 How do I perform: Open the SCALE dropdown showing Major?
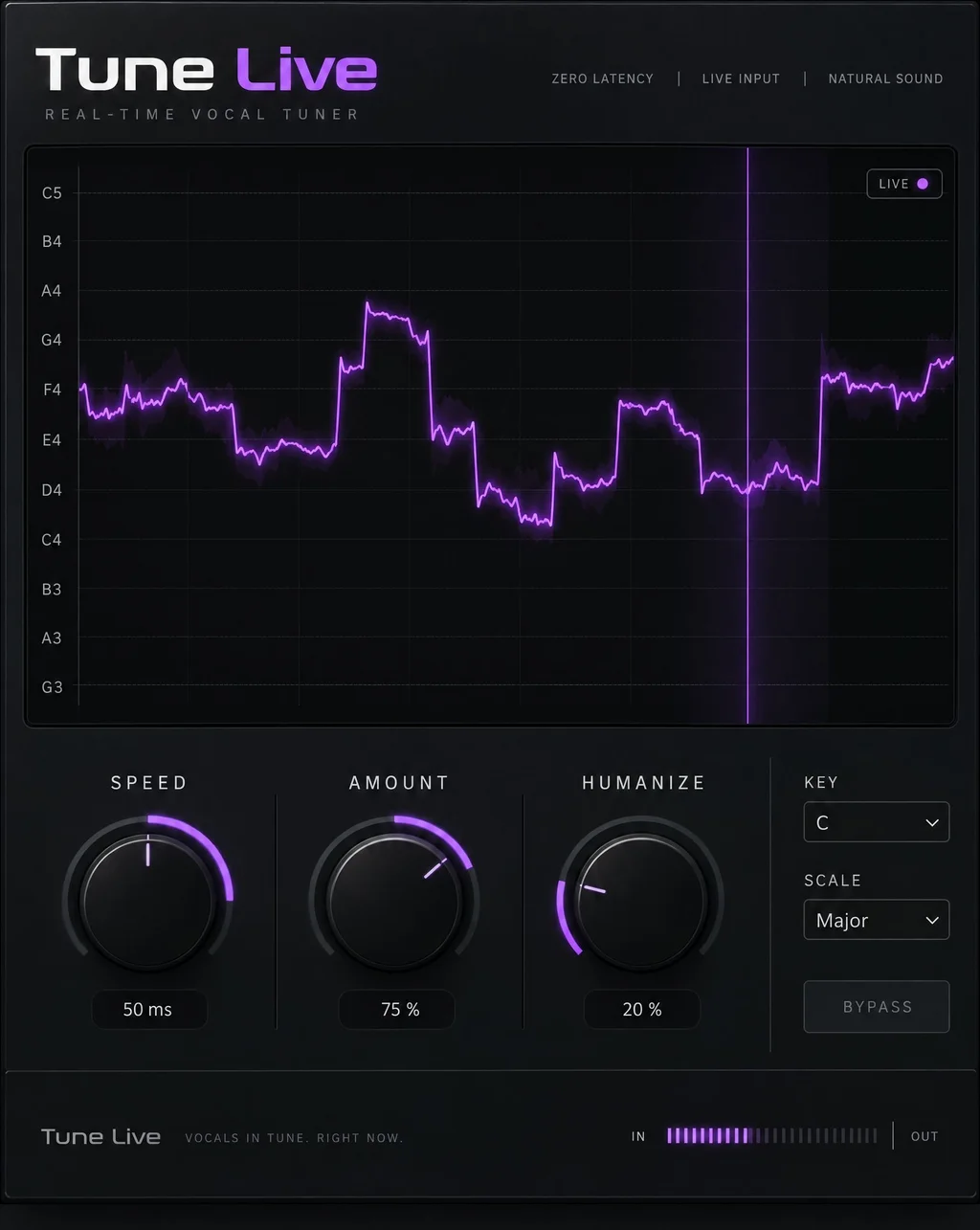pos(877,920)
